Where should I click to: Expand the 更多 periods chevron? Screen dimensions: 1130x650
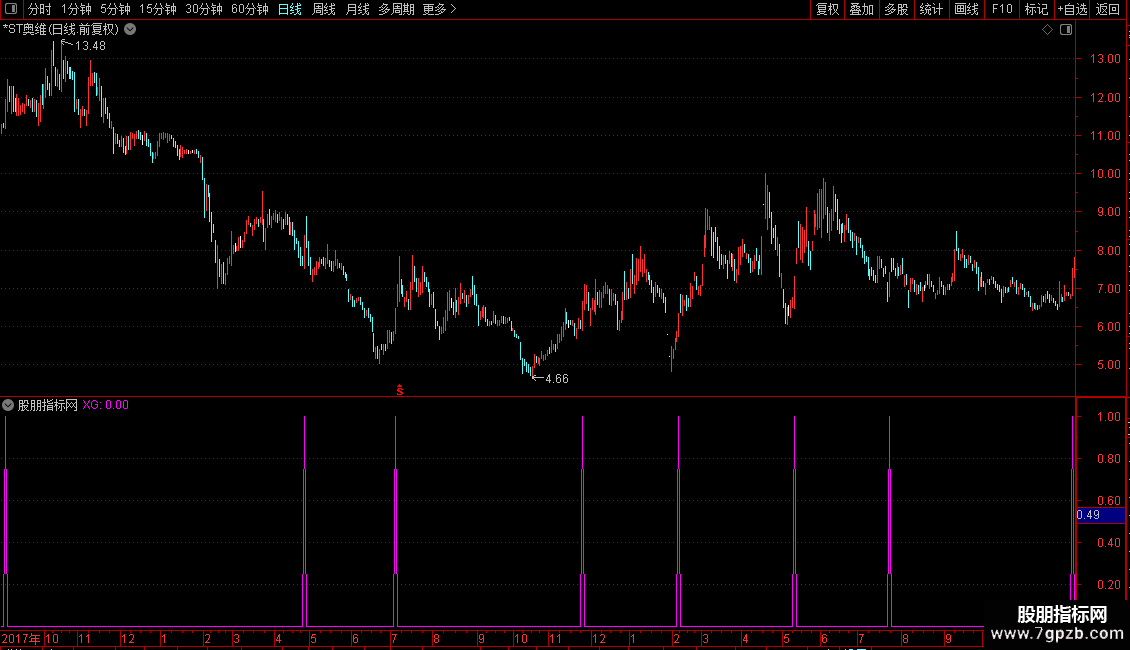pyautogui.click(x=453, y=9)
